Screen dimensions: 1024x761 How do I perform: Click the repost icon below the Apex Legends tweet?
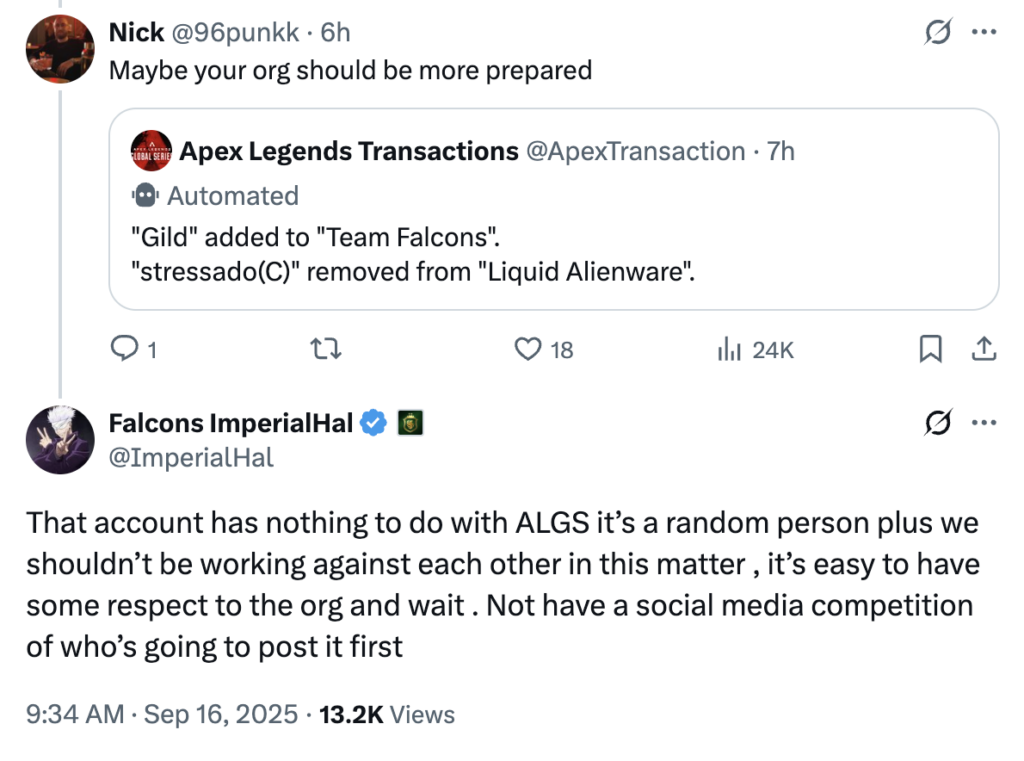(x=327, y=349)
